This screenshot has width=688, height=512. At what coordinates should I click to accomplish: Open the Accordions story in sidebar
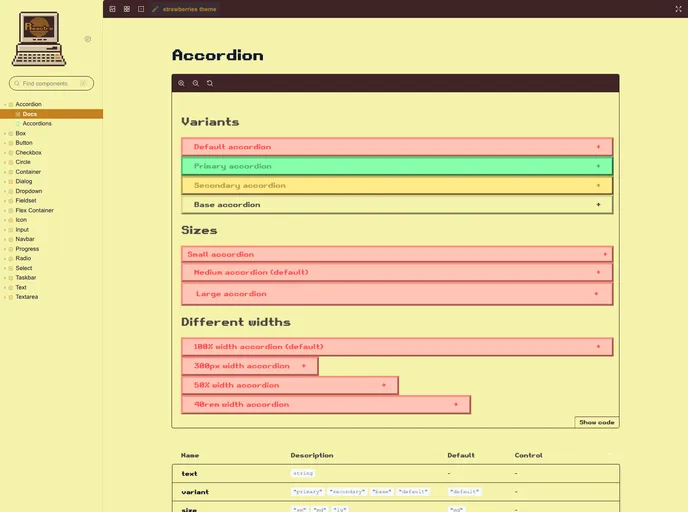pos(37,124)
